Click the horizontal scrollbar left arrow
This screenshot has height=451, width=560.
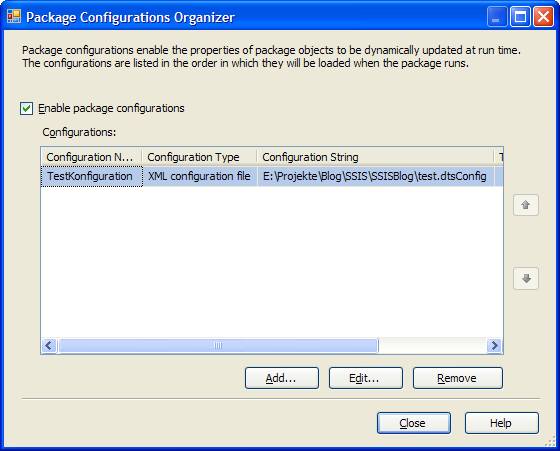point(49,345)
